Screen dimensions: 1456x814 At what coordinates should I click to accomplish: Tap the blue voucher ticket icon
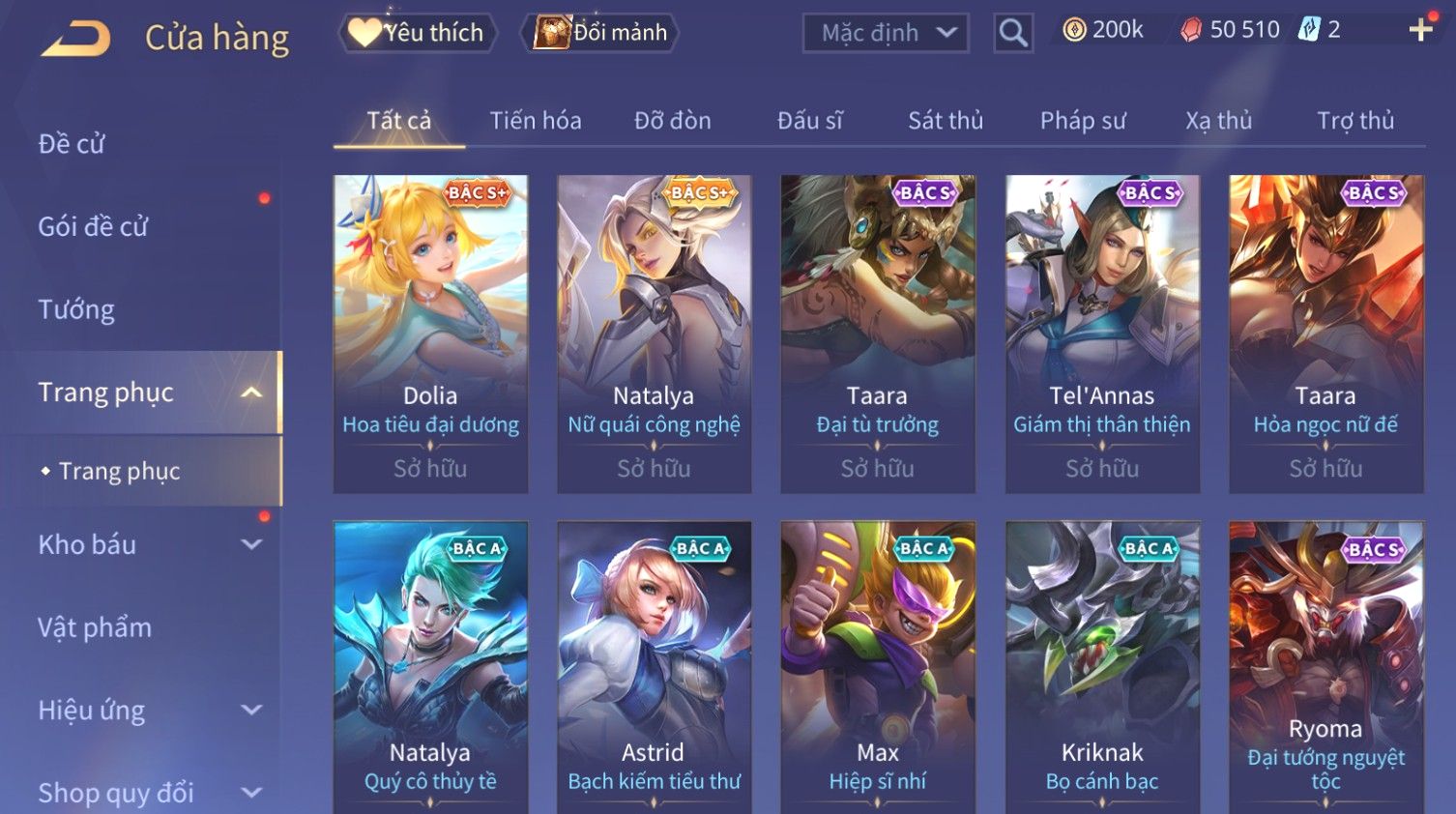pos(1308,29)
